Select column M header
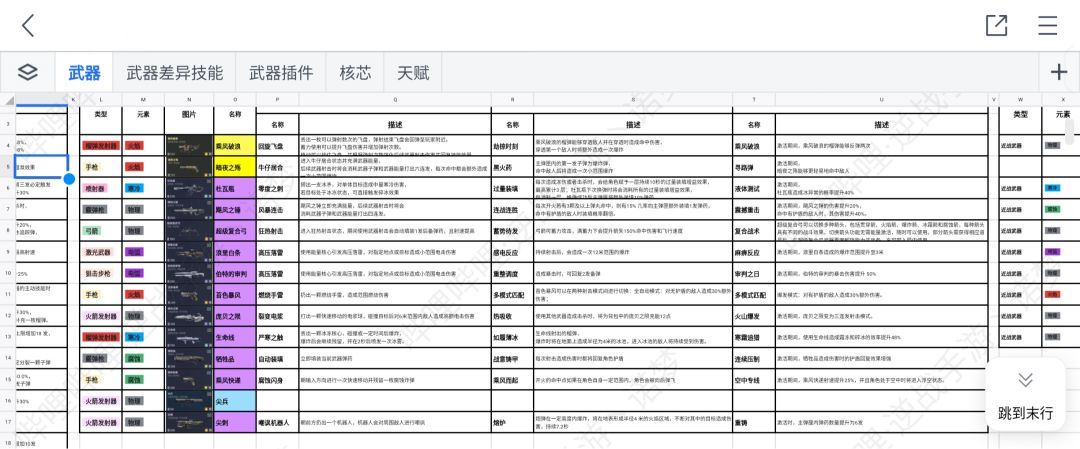Viewport: 1080px width, 449px height. [x=143, y=100]
